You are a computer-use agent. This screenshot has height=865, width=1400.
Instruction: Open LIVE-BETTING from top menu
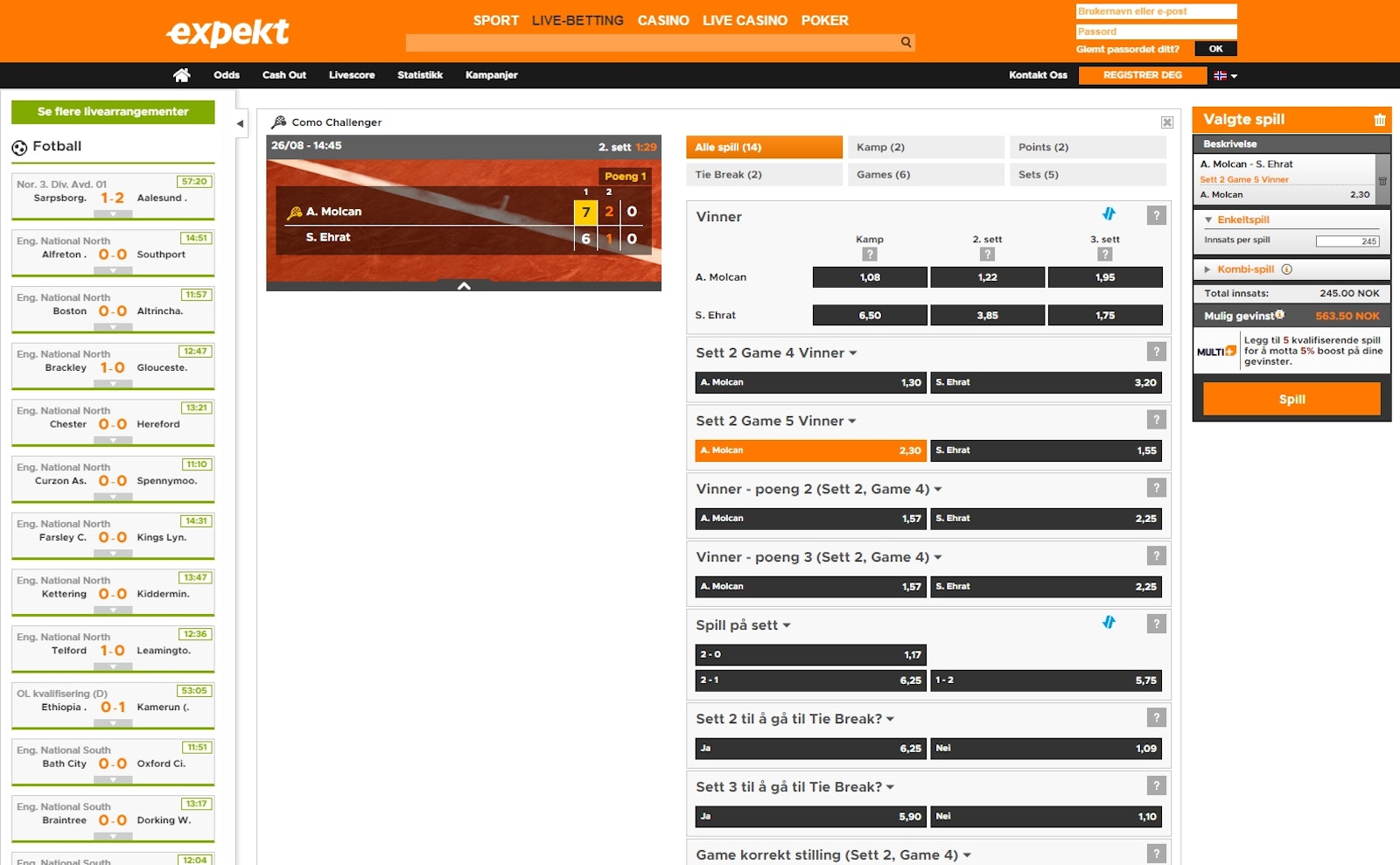[577, 20]
